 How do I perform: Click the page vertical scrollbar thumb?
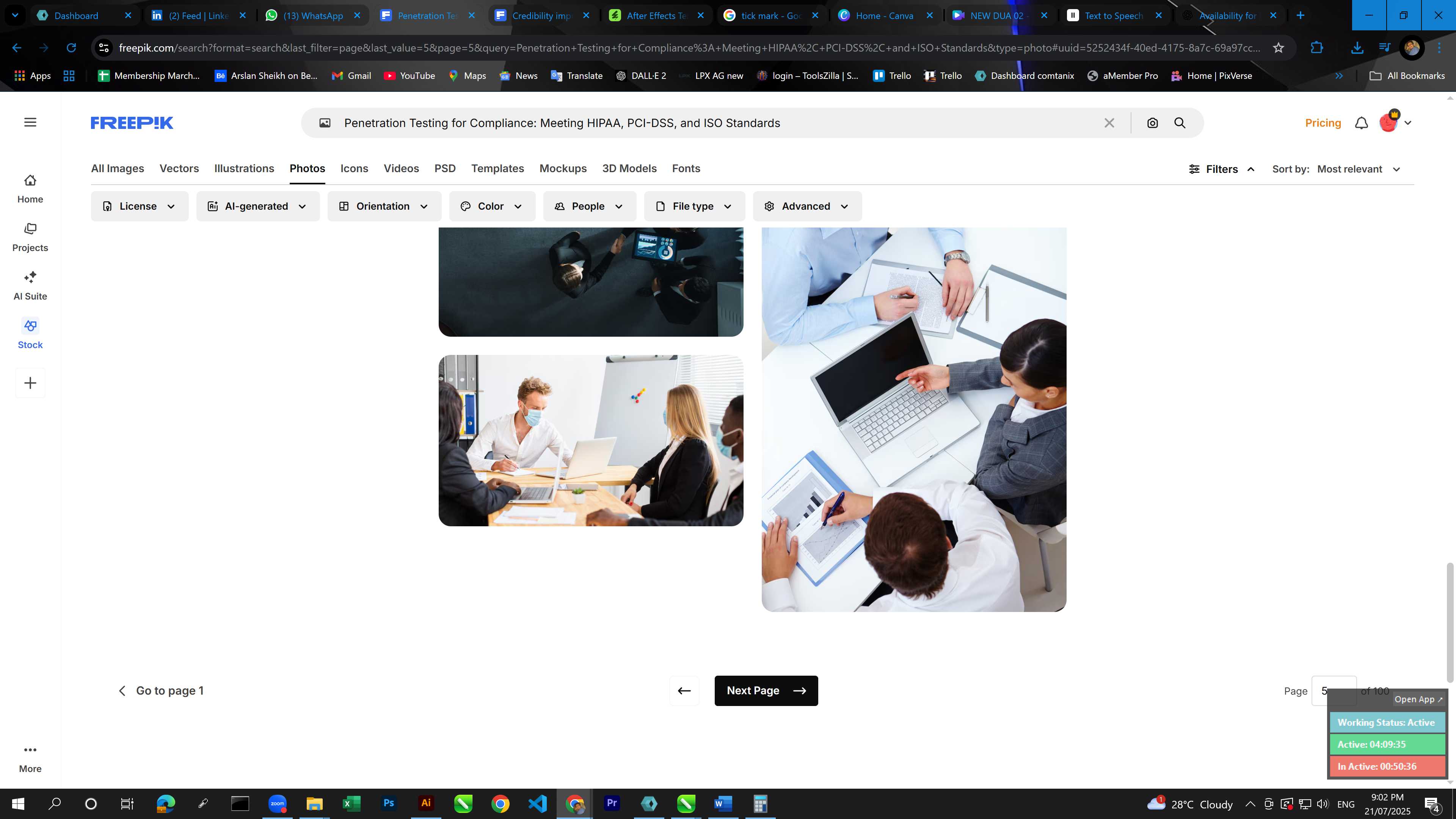tap(1450, 622)
